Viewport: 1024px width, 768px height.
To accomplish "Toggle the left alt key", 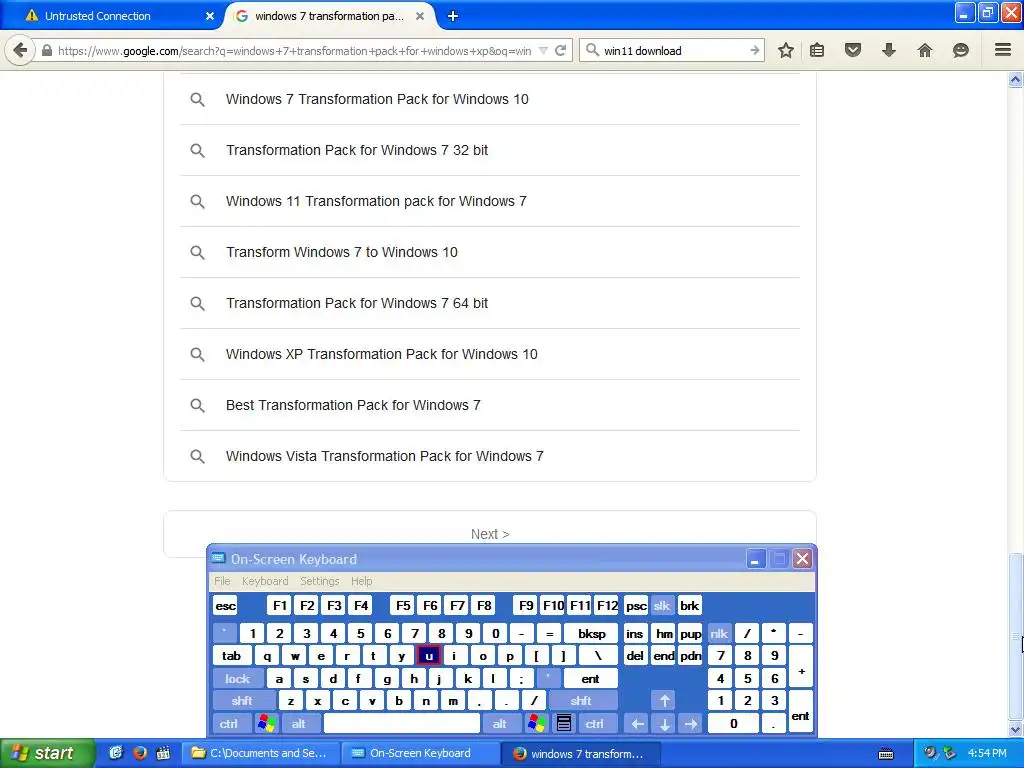I will click(x=298, y=724).
